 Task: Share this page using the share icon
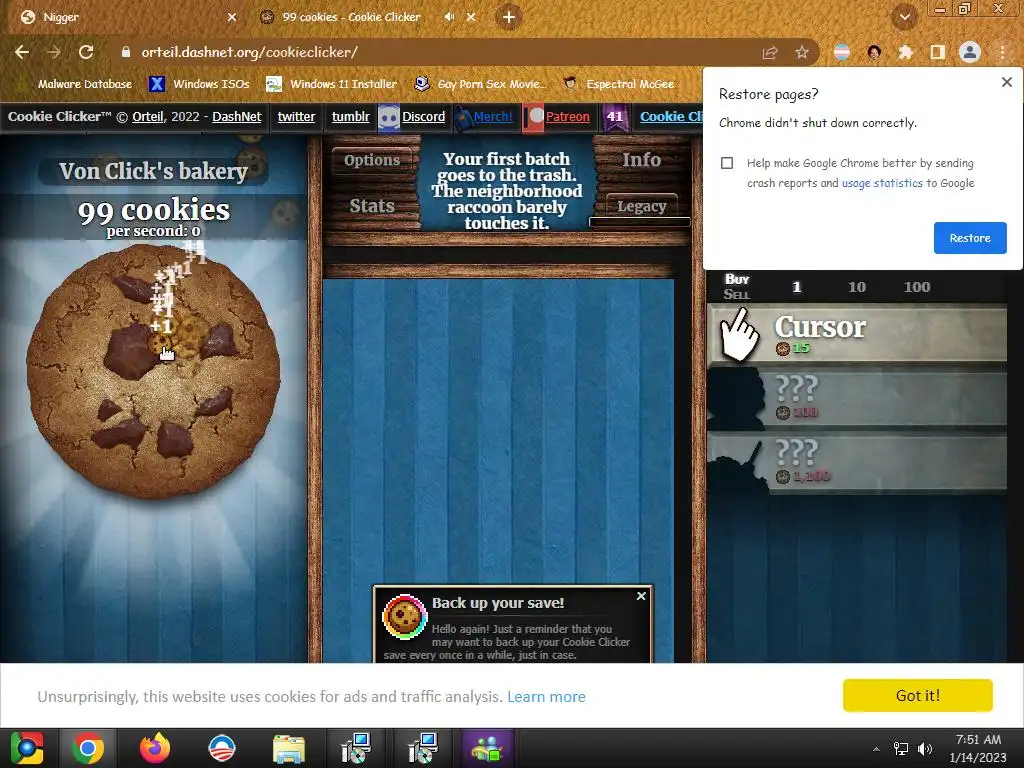770,53
